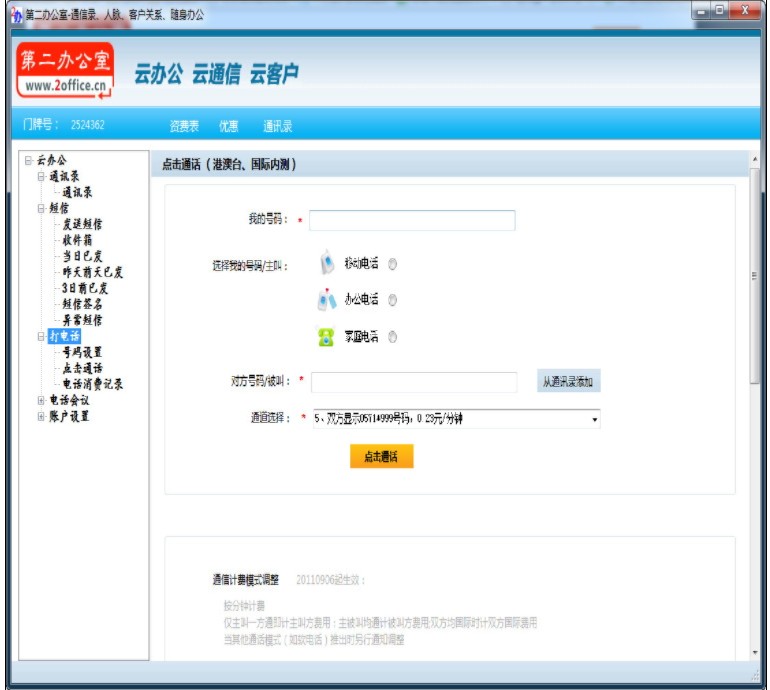The image size is (770, 690).
Task: Open 短信签名 in the tree
Action: [x=82, y=304]
